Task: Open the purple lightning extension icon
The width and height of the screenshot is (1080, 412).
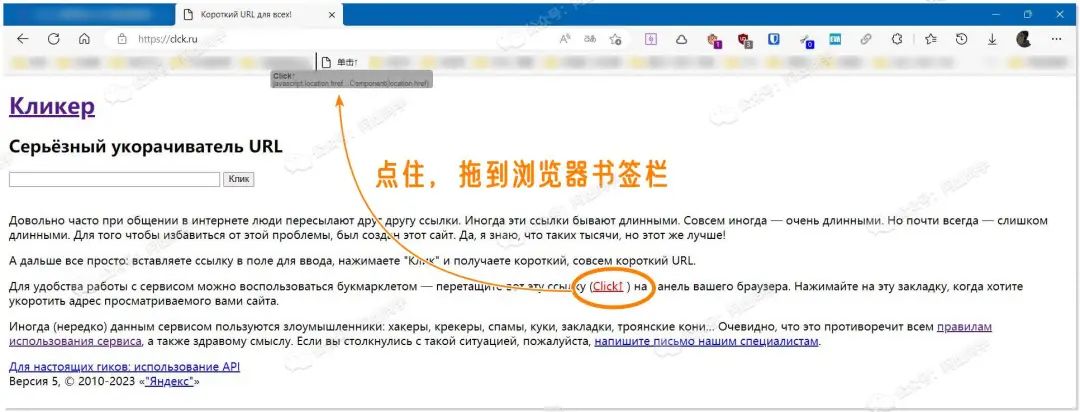Action: [x=651, y=39]
